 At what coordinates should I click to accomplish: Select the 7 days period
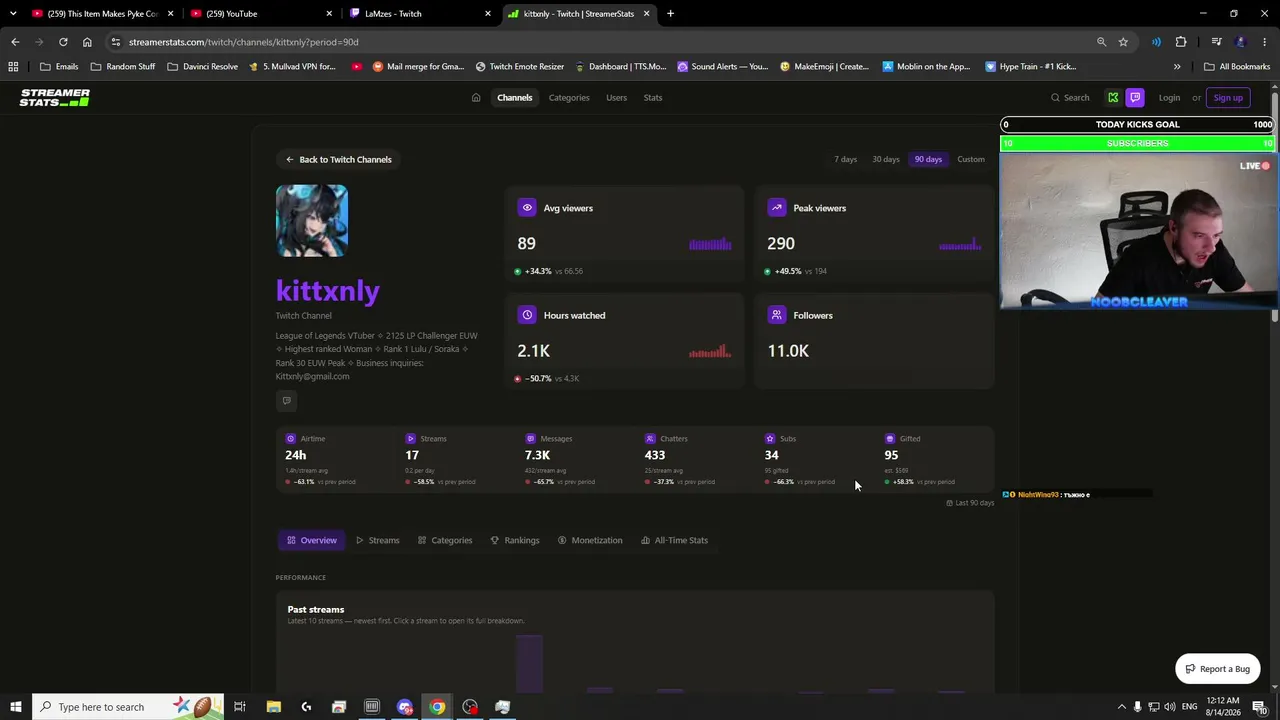click(846, 159)
